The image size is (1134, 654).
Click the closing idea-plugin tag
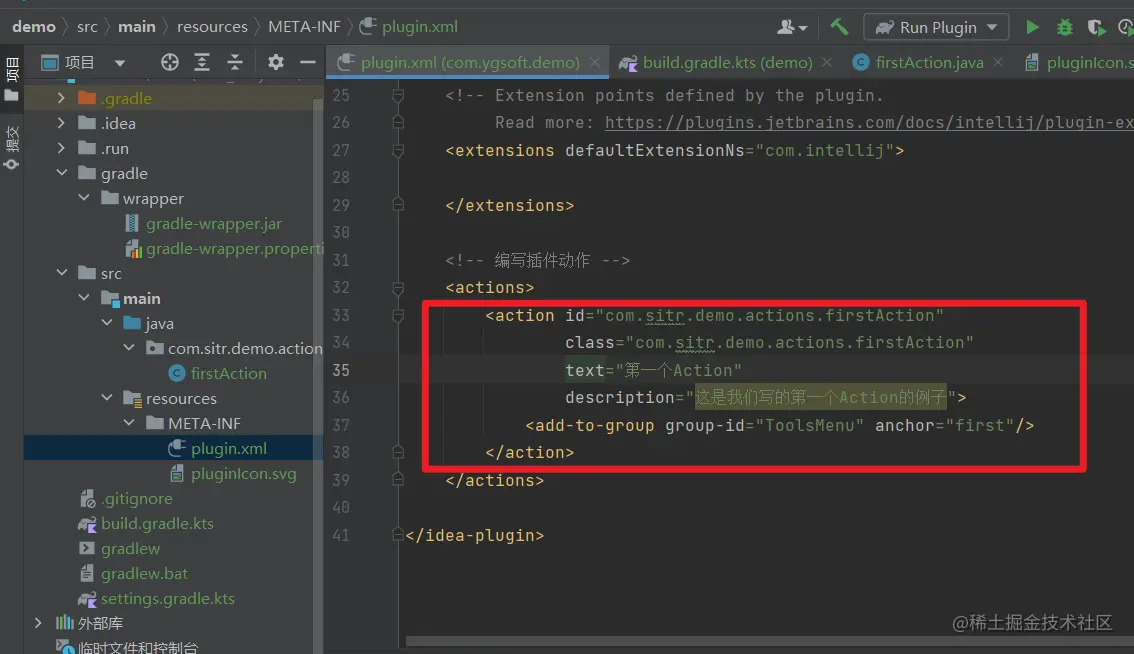474,535
